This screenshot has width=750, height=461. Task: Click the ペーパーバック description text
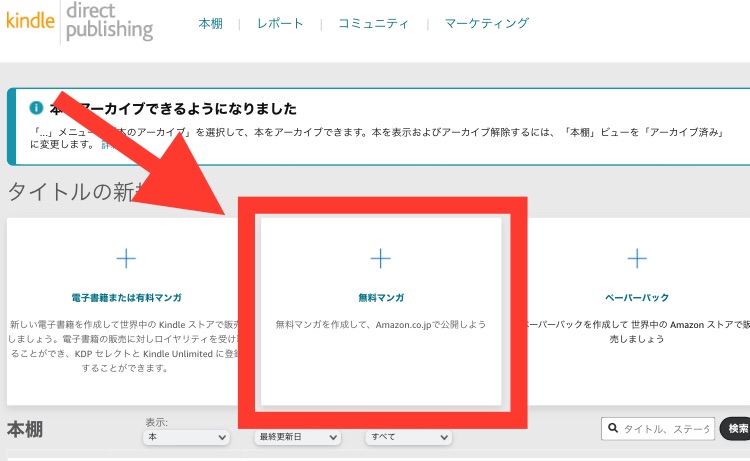[x=637, y=332]
